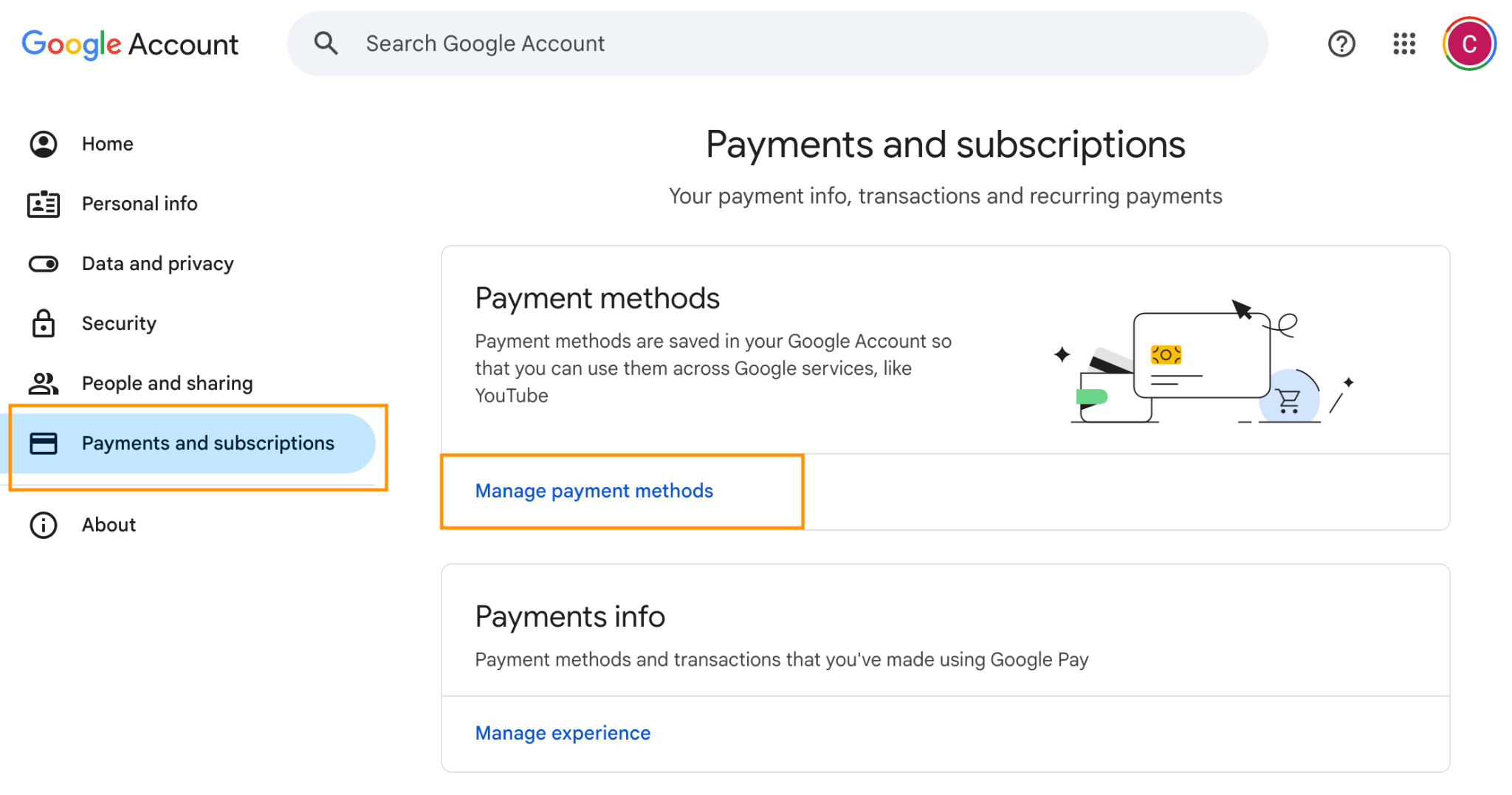The image size is (1512, 795).
Task: Click the Home person icon in sidebar
Action: 44,144
